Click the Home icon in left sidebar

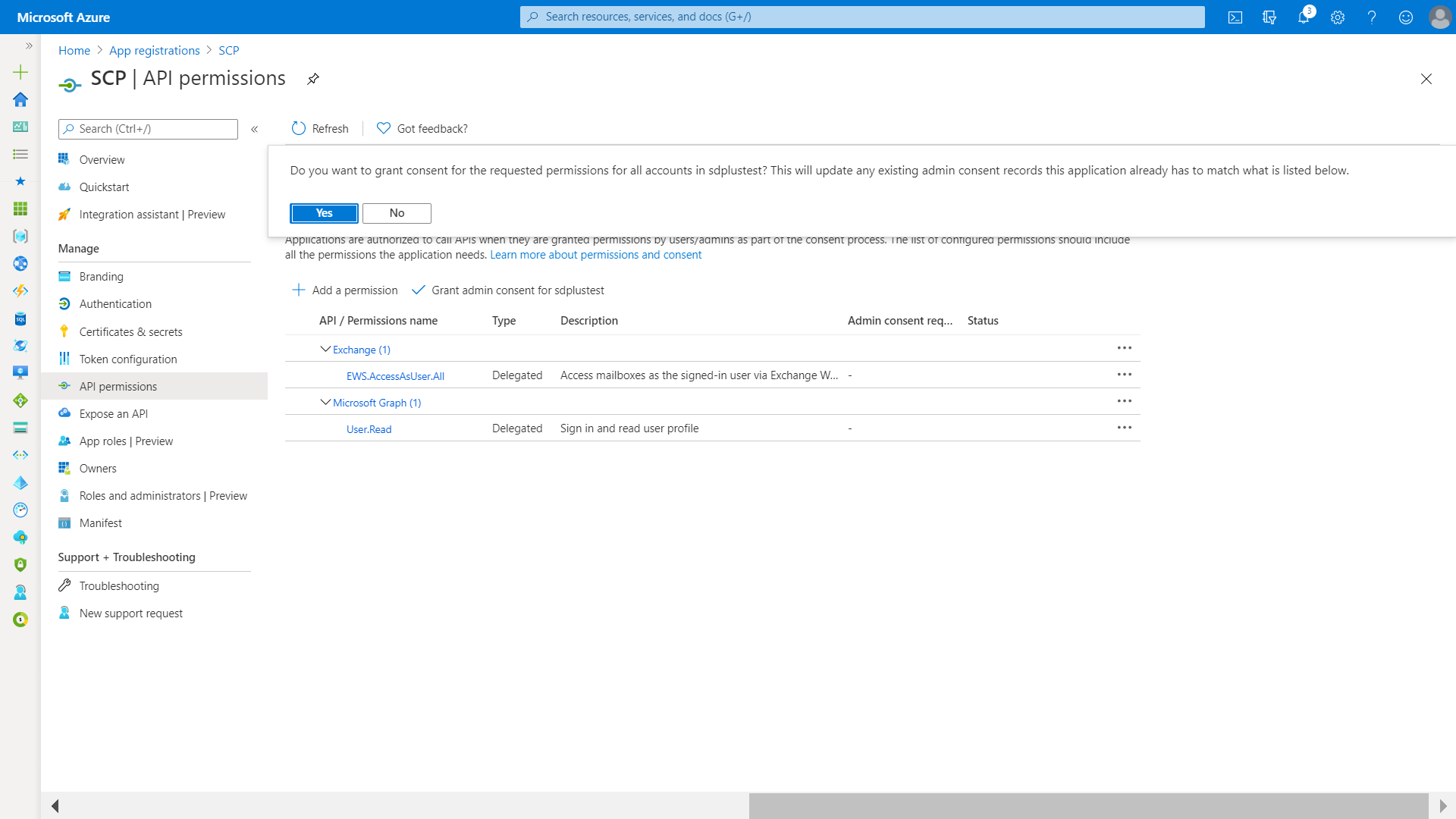tap(20, 99)
